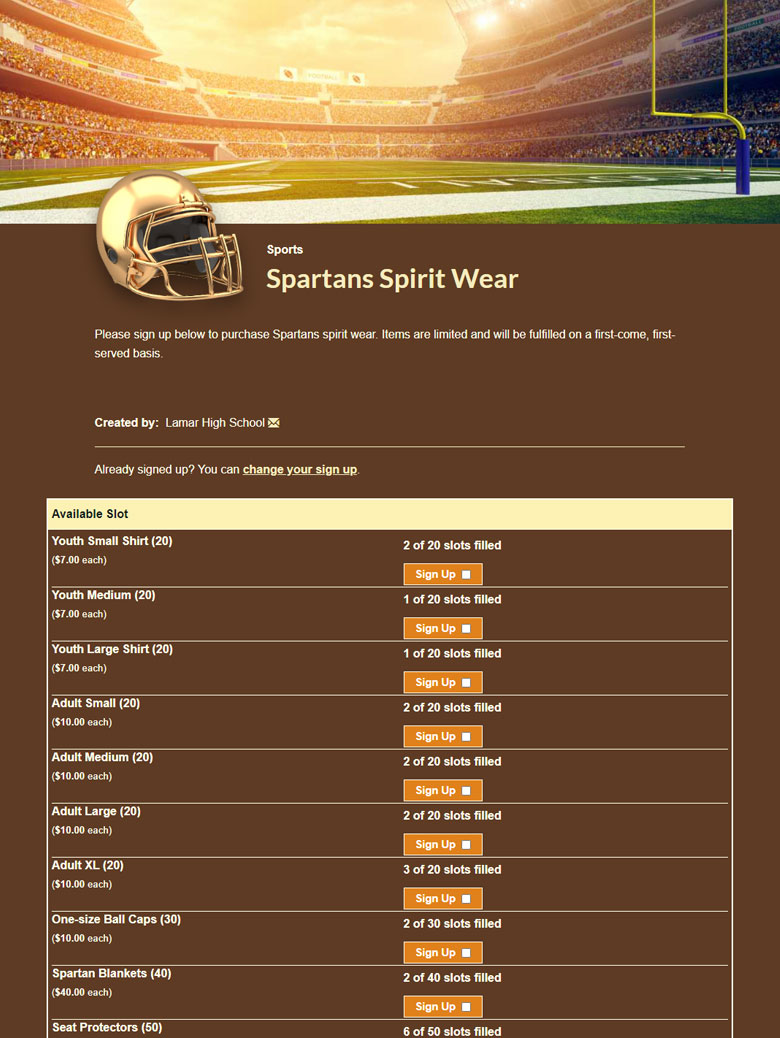Tick the Sign Up checkbox for Youth Medium
This screenshot has width=780, height=1038.
(466, 629)
